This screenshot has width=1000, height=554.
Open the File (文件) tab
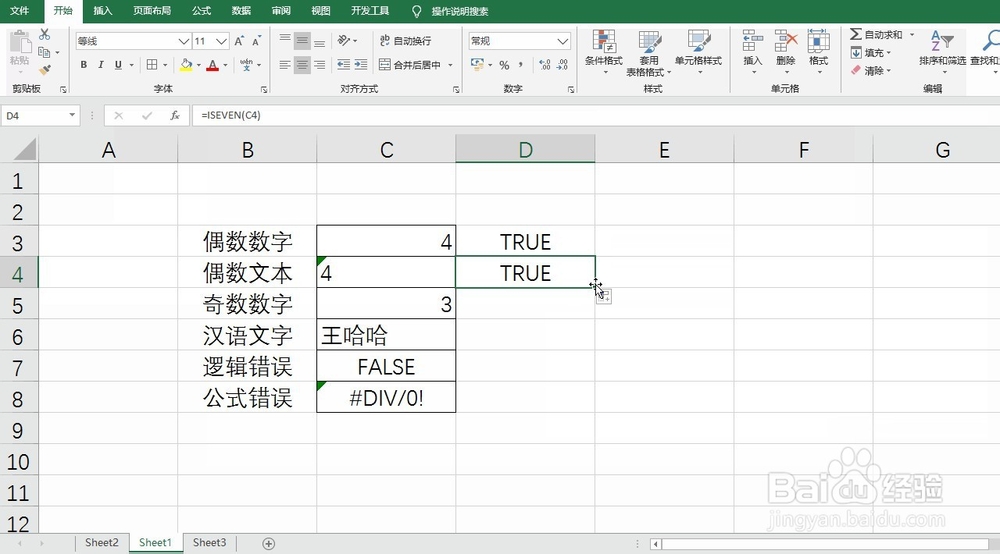[x=20, y=11]
